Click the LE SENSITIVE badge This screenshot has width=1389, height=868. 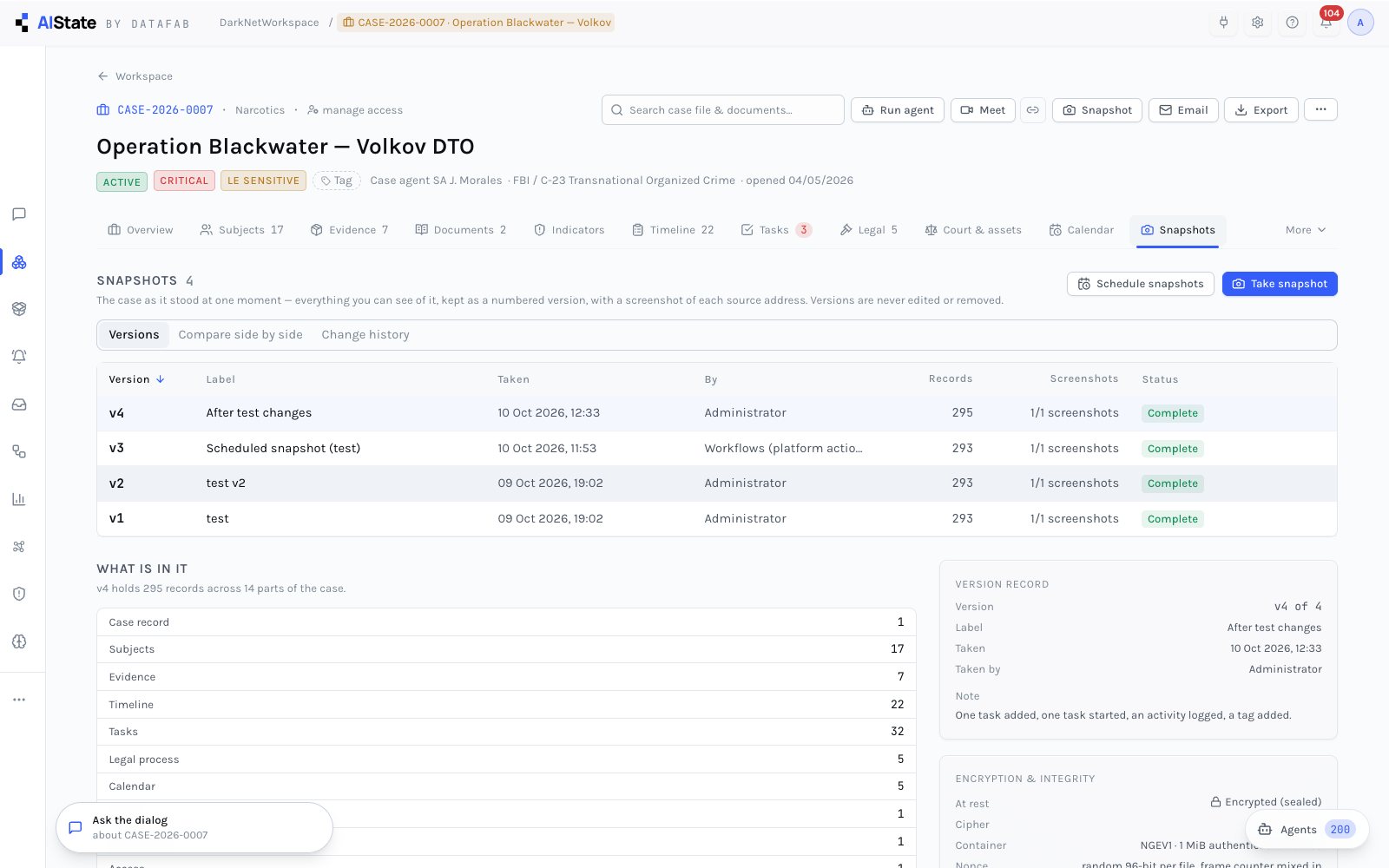(x=263, y=181)
